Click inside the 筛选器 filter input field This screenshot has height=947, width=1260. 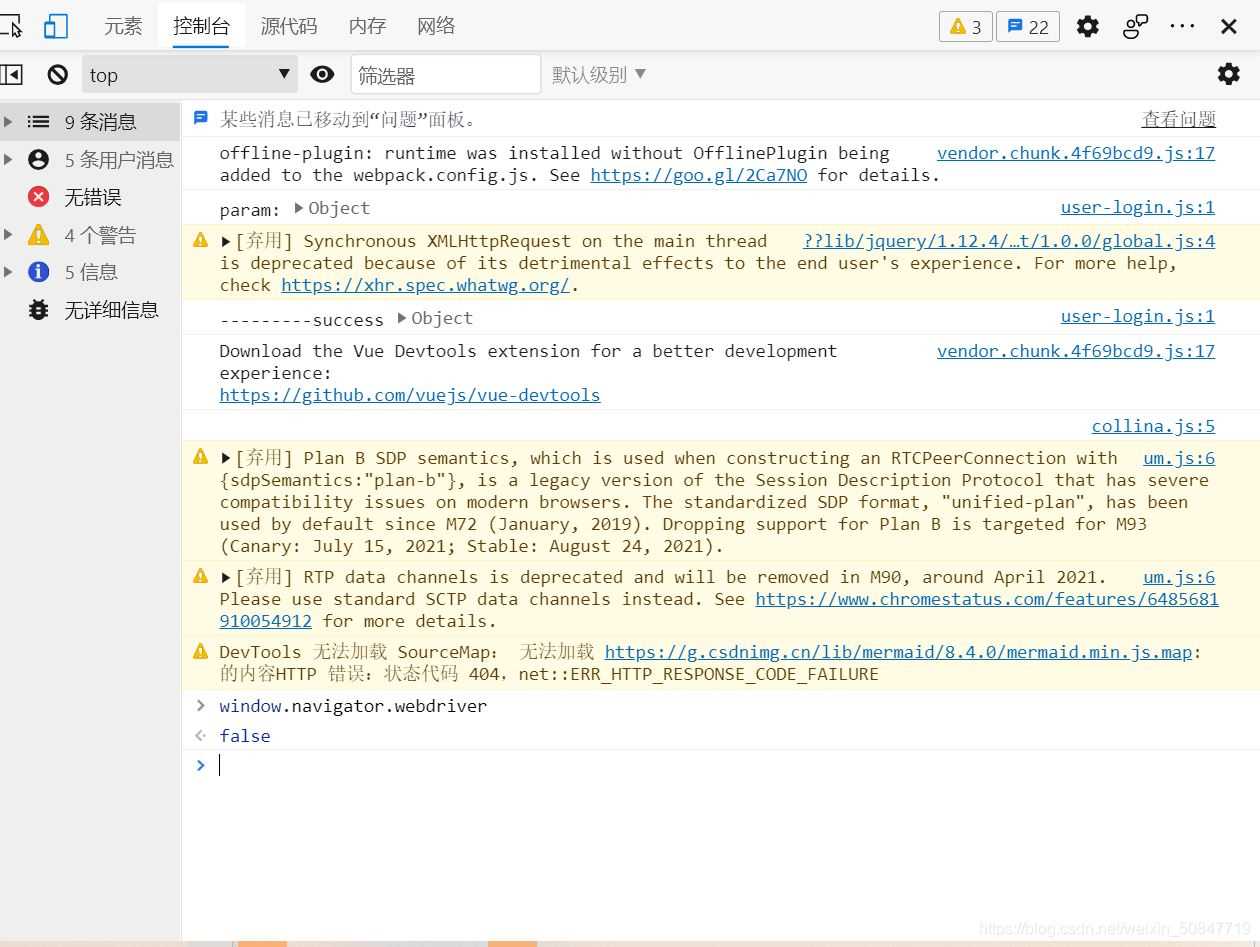(x=445, y=73)
